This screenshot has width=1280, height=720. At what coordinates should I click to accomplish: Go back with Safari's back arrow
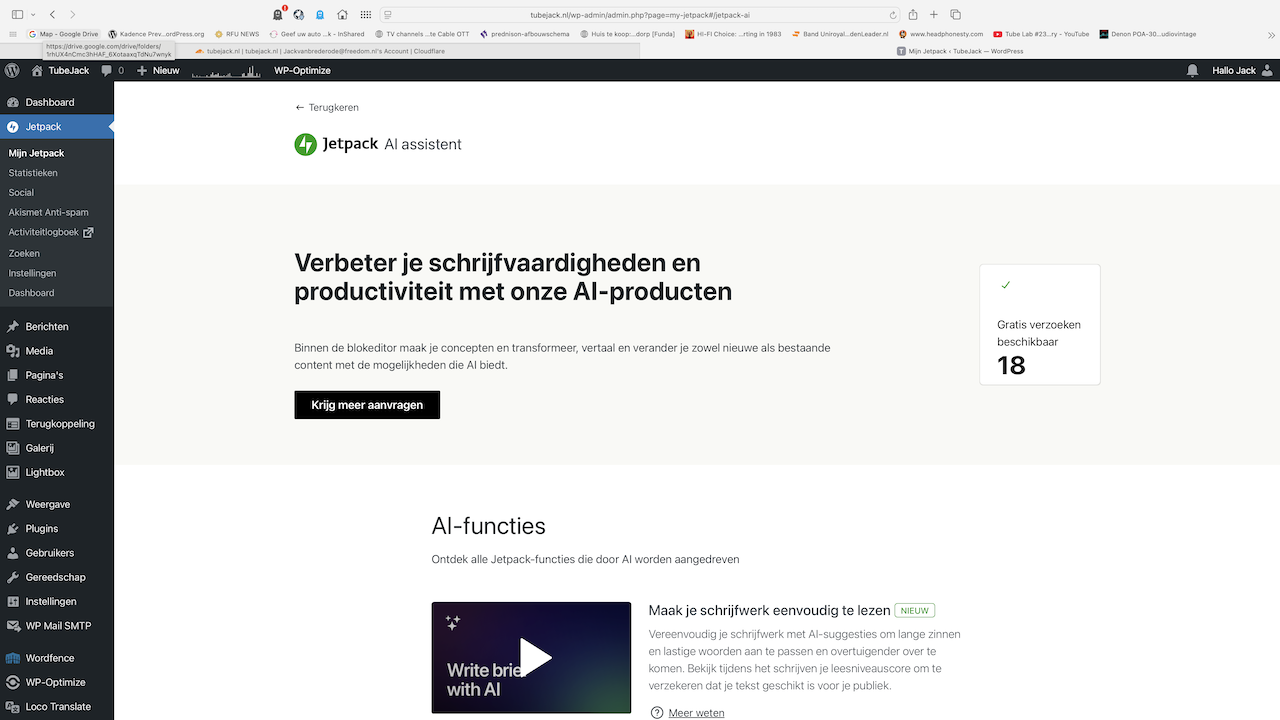(x=53, y=15)
